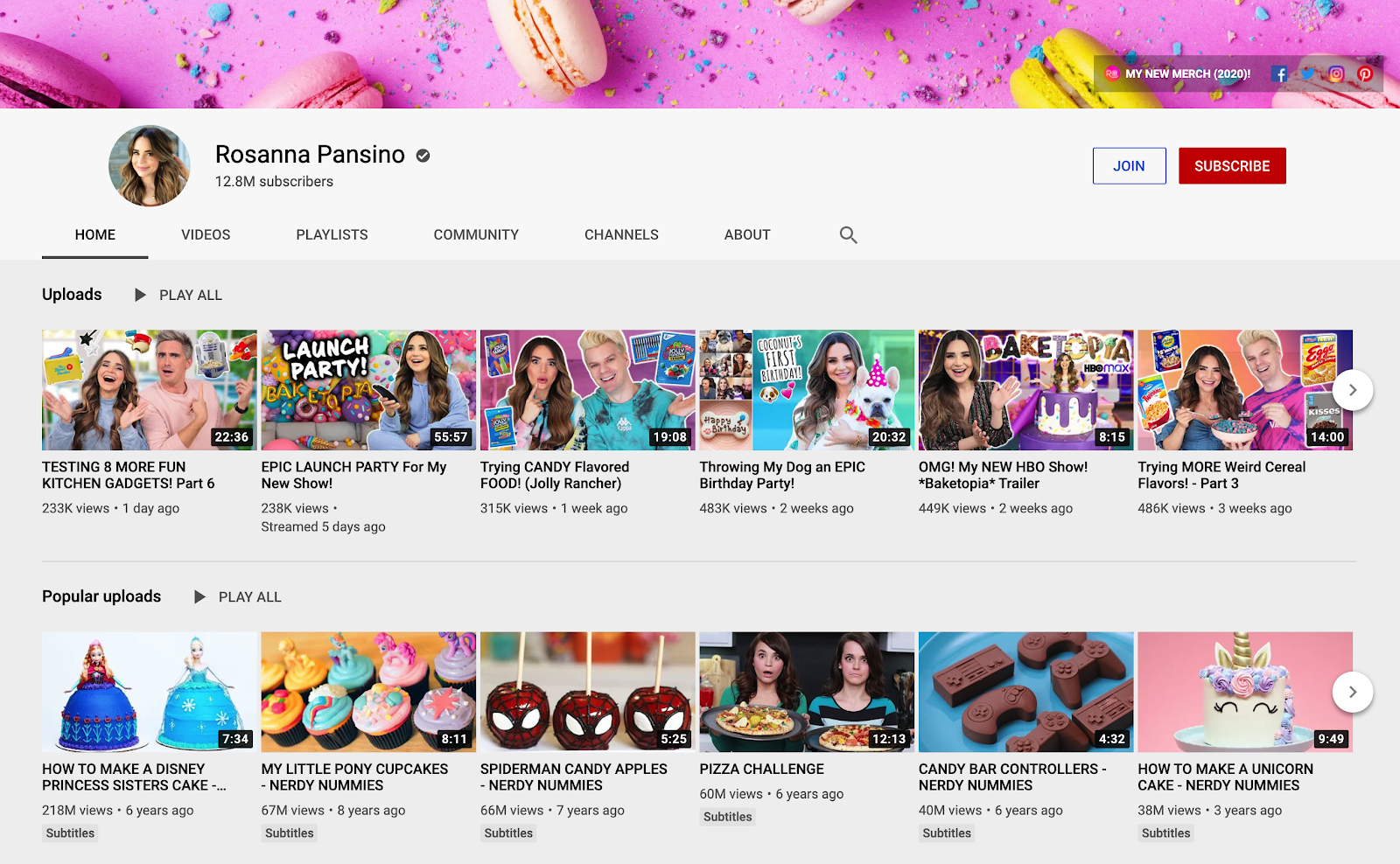The width and height of the screenshot is (1400, 864).
Task: Click PLAY ALL text beside Popular uploads
Action: tap(250, 597)
